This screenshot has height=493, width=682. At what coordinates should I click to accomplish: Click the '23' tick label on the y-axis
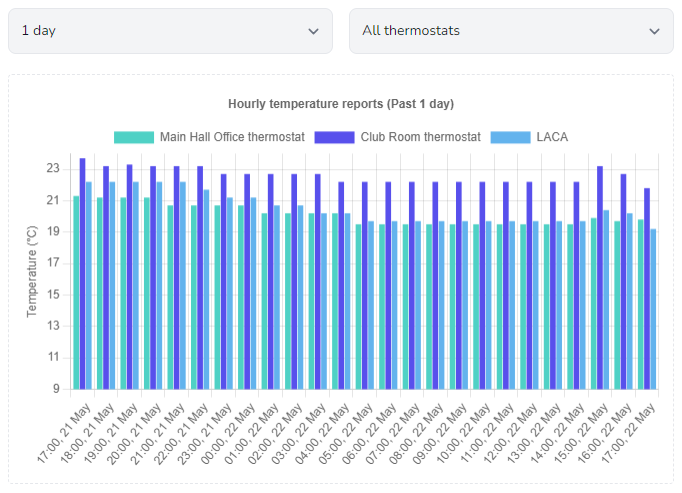pos(54,169)
